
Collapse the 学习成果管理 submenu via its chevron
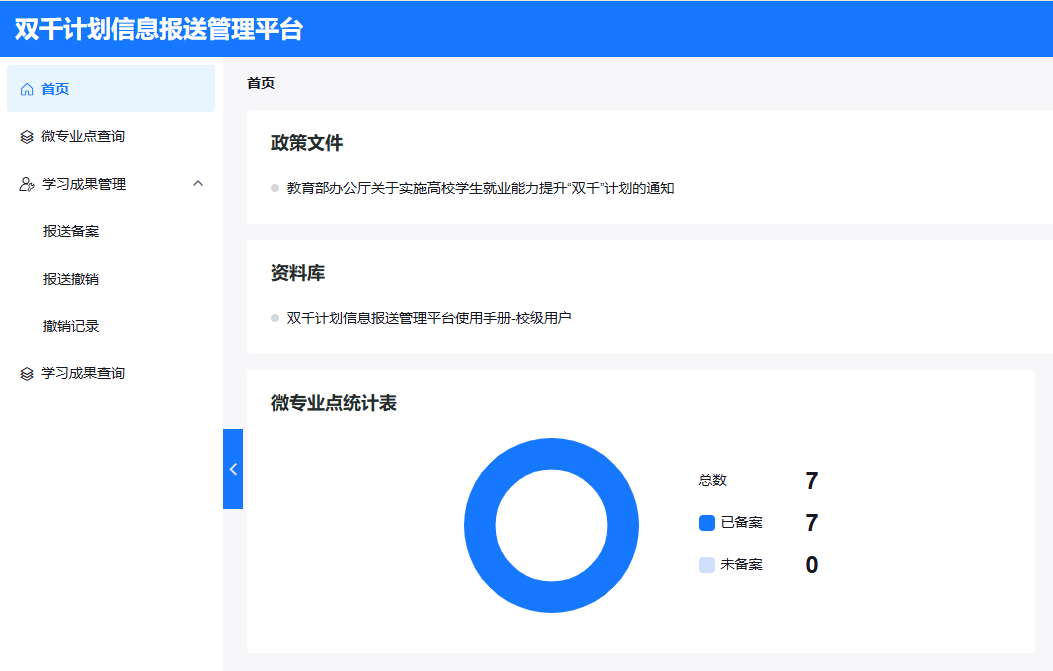tap(199, 184)
